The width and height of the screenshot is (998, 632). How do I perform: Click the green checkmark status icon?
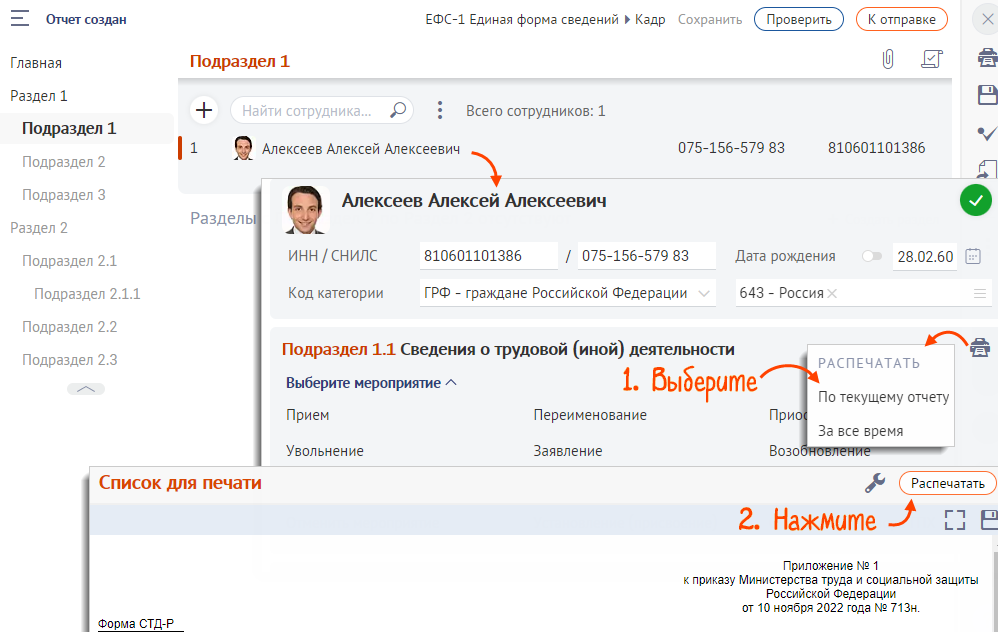click(x=975, y=200)
